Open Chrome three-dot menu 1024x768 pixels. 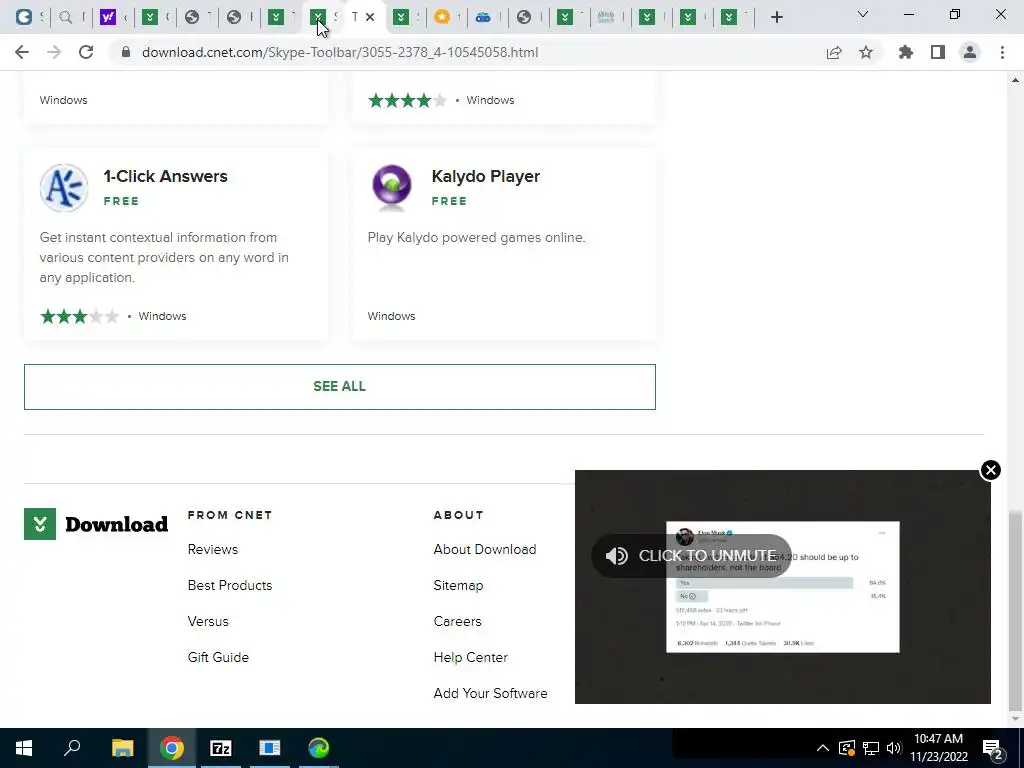[1002, 52]
